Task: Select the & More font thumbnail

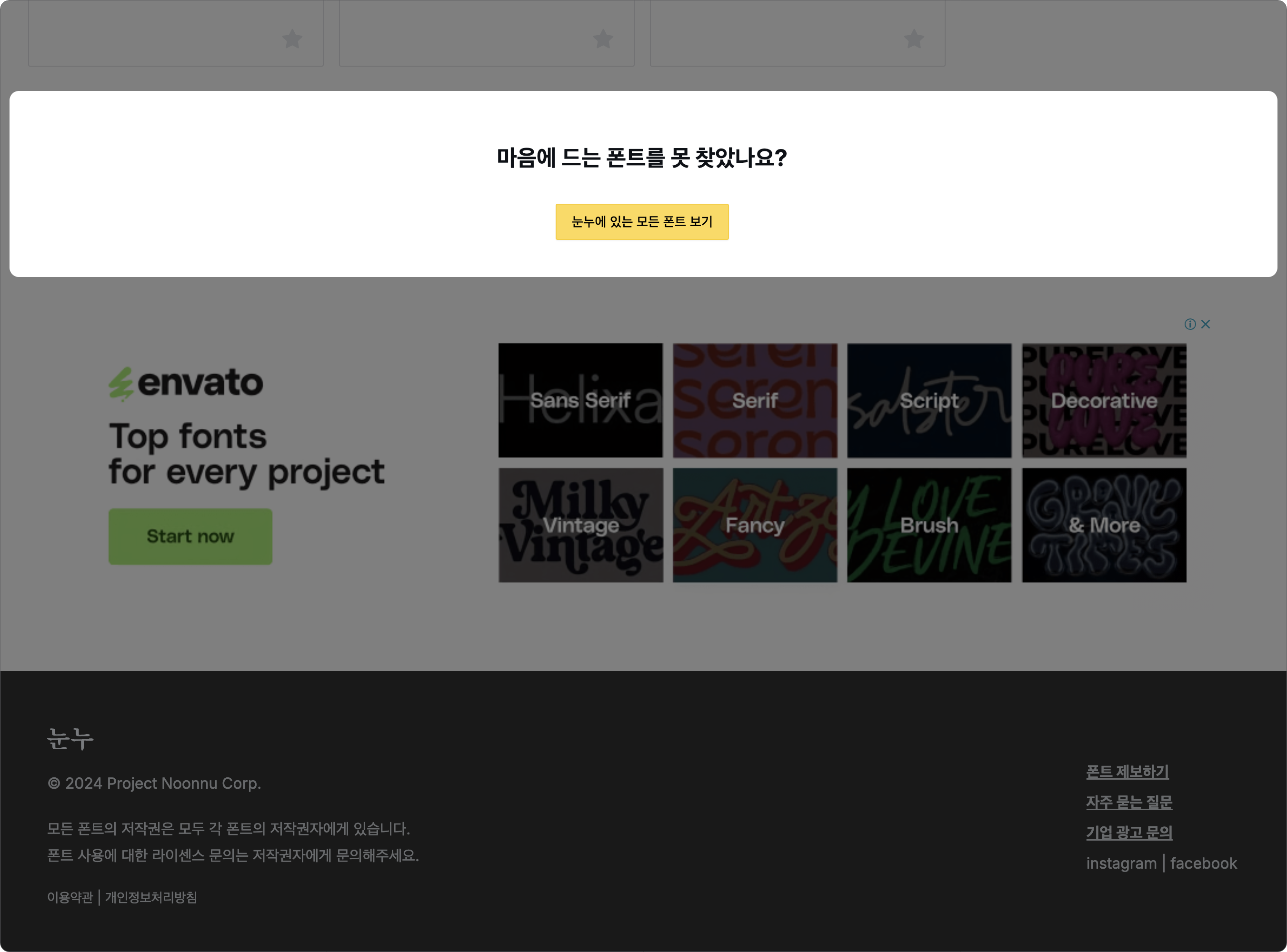Action: [1104, 525]
